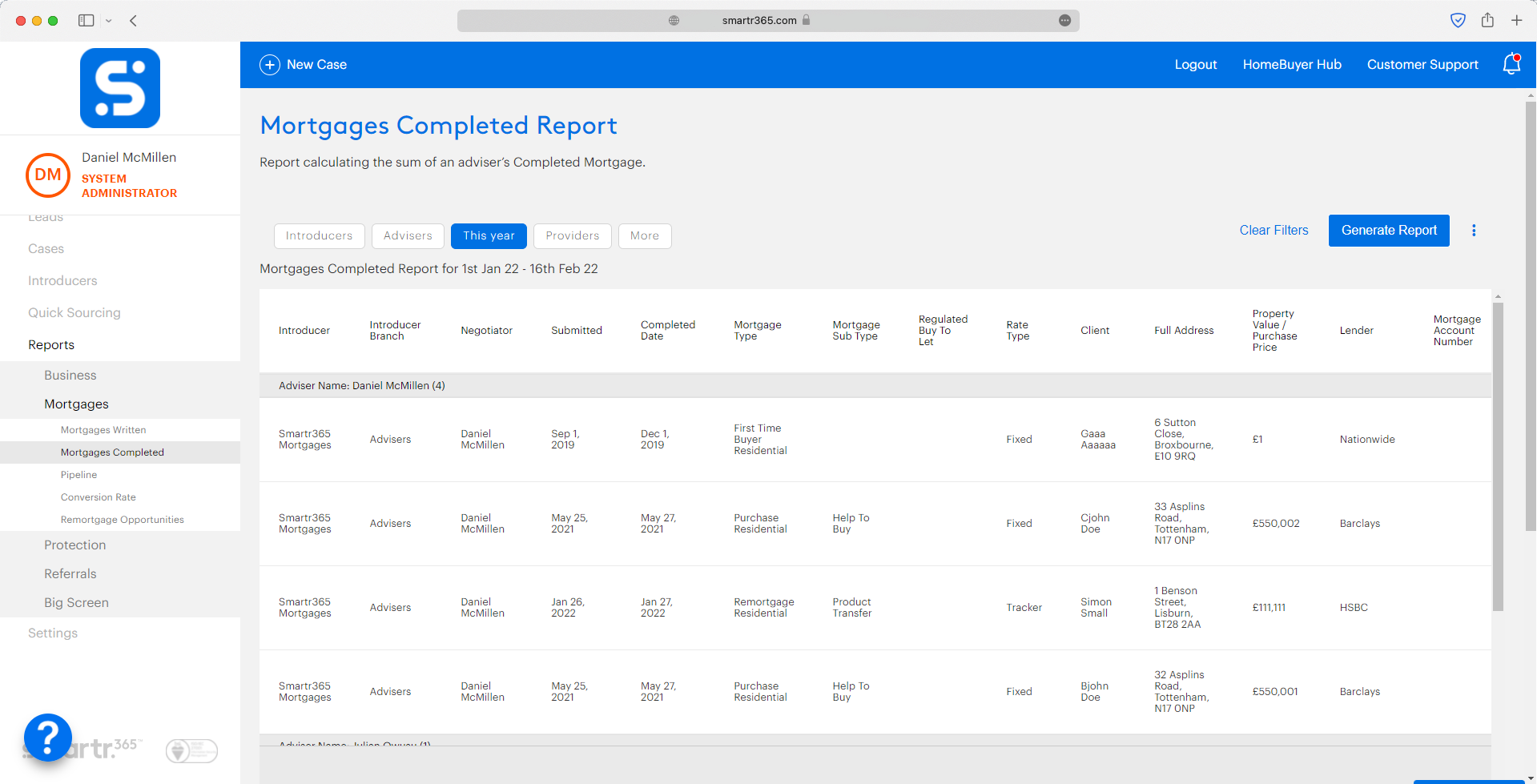The image size is (1537, 784).
Task: Click the Clear Filters link
Action: tap(1273, 231)
